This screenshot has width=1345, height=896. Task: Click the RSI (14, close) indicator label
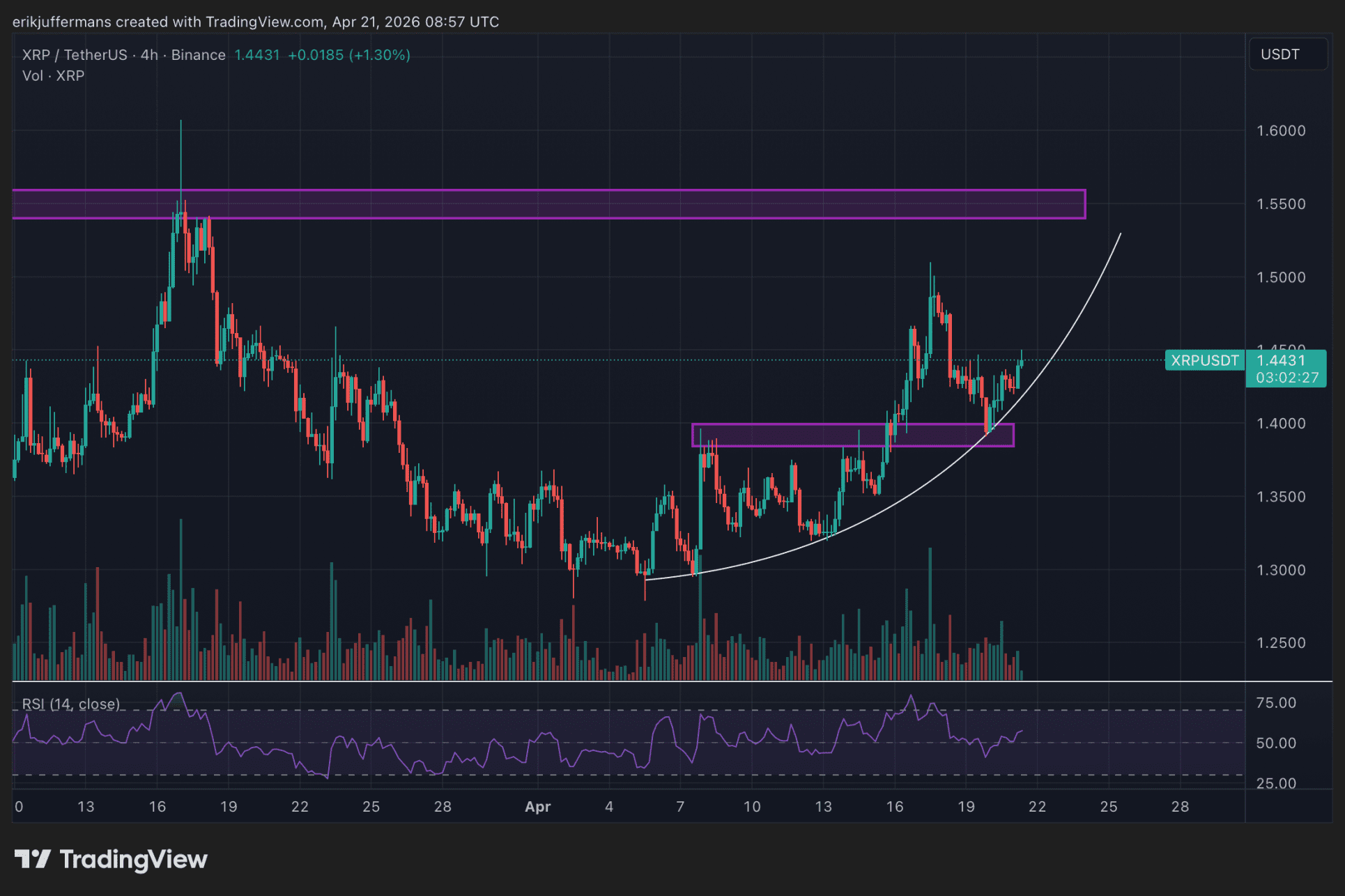(70, 704)
